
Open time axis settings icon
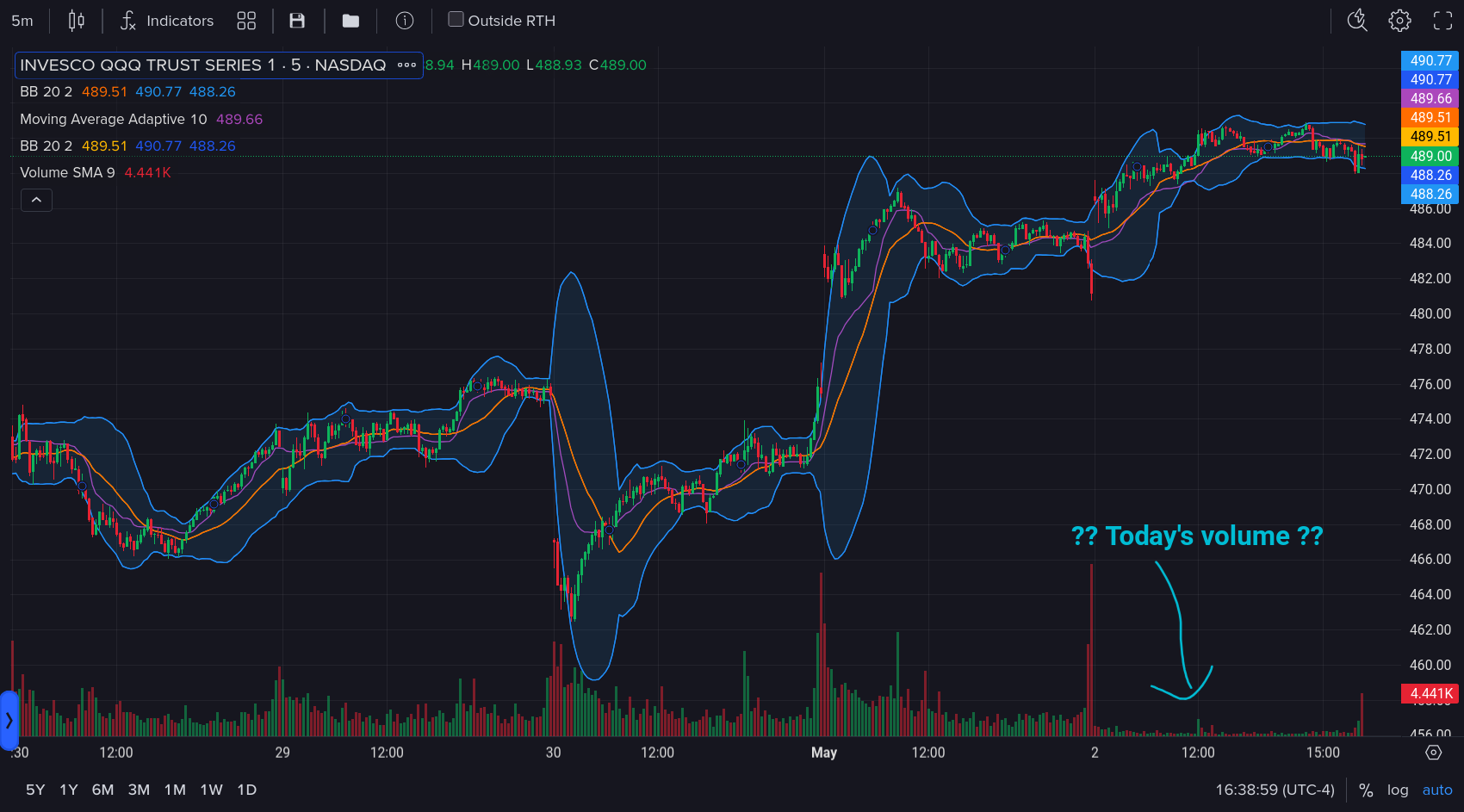coord(1434,753)
